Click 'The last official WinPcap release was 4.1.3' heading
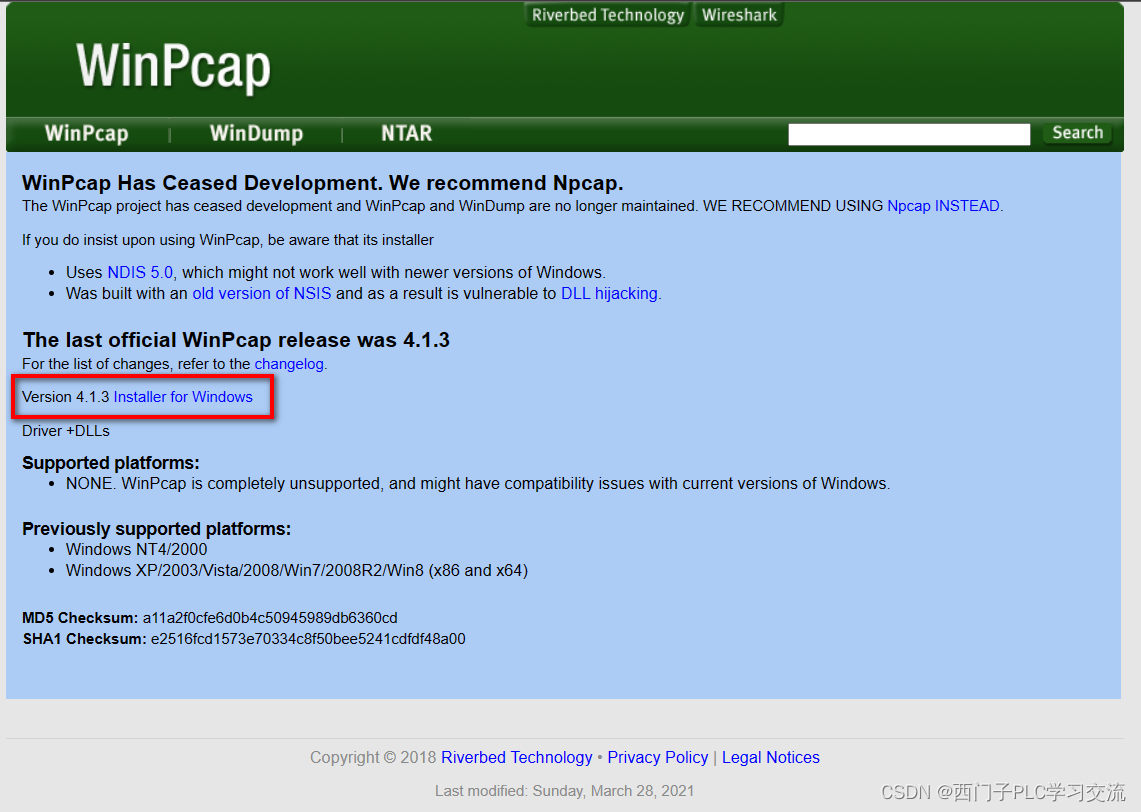The width and height of the screenshot is (1141, 812). click(236, 340)
